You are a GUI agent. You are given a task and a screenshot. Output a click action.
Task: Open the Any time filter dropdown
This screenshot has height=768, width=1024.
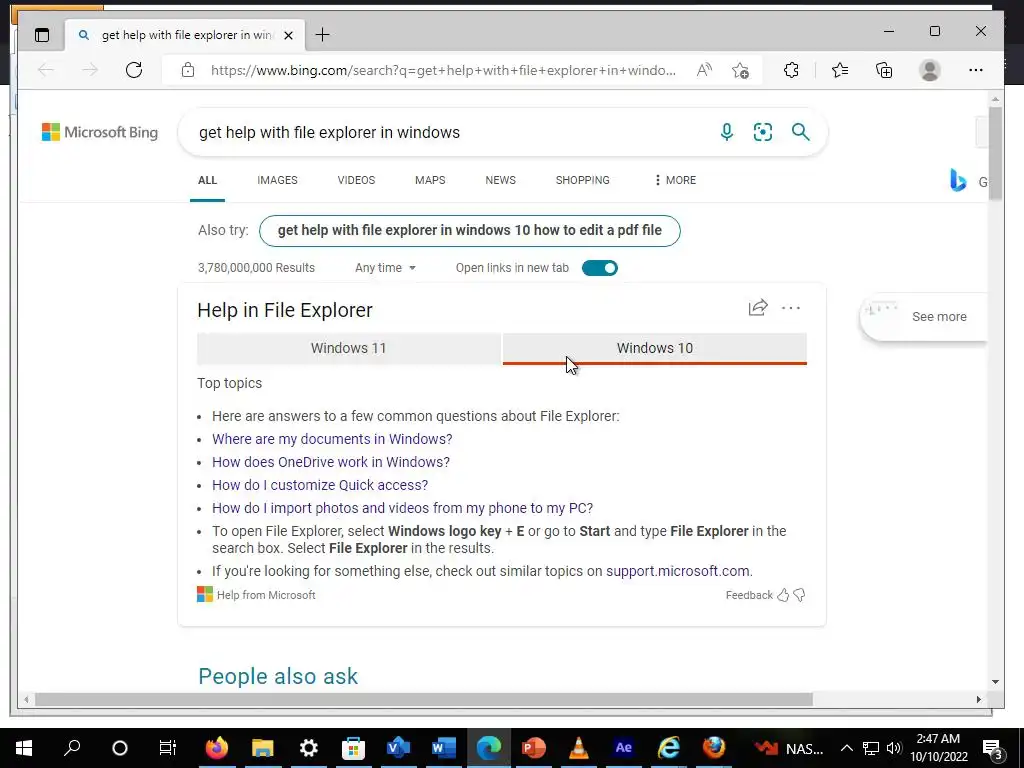(385, 268)
